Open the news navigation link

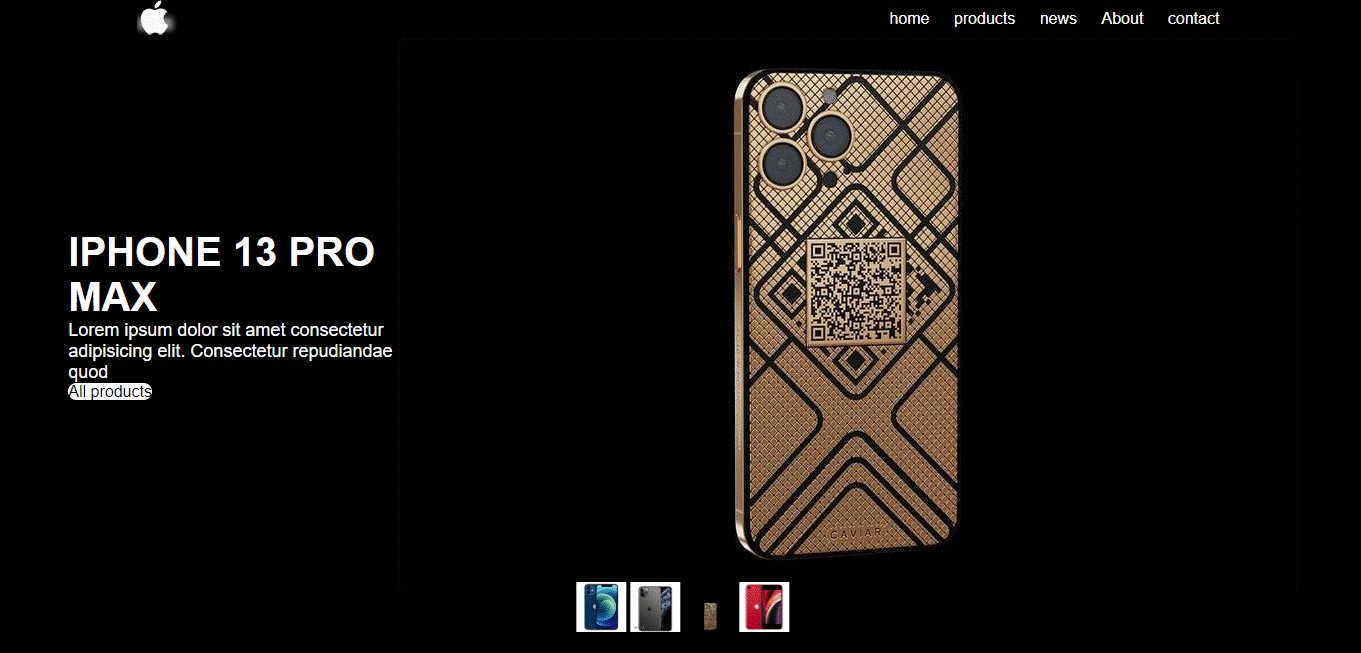tap(1058, 18)
